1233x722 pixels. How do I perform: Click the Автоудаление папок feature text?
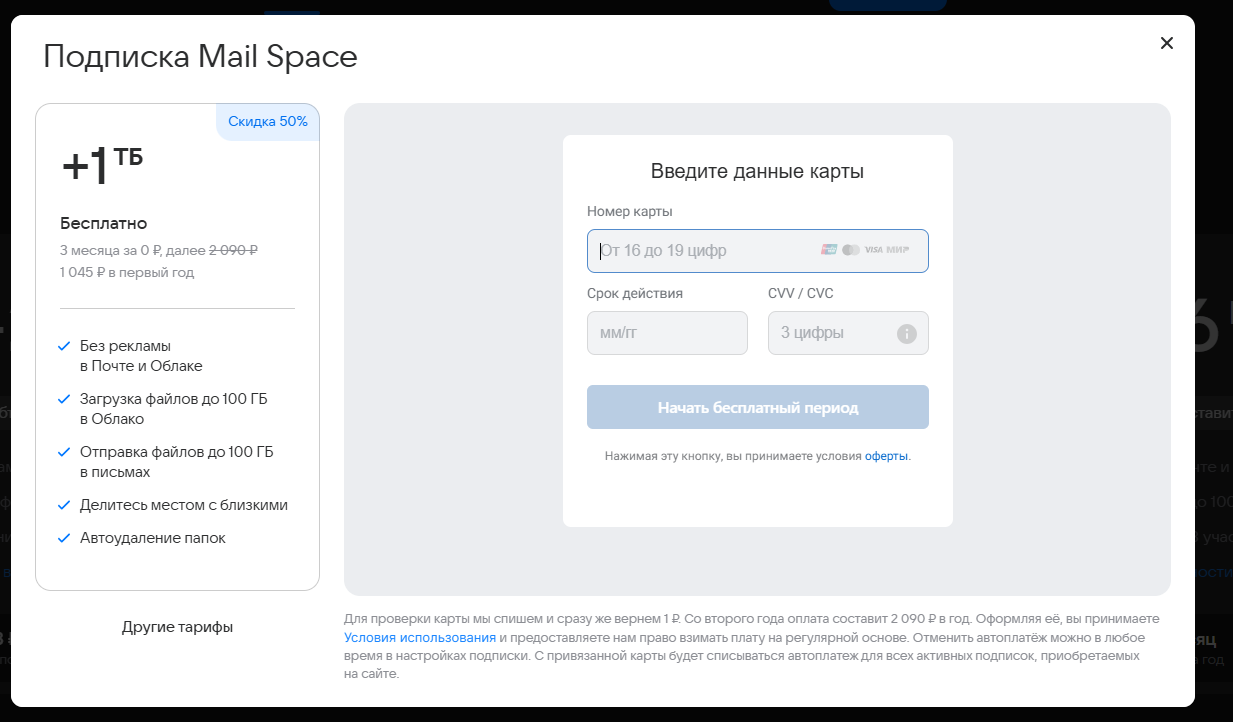153,538
